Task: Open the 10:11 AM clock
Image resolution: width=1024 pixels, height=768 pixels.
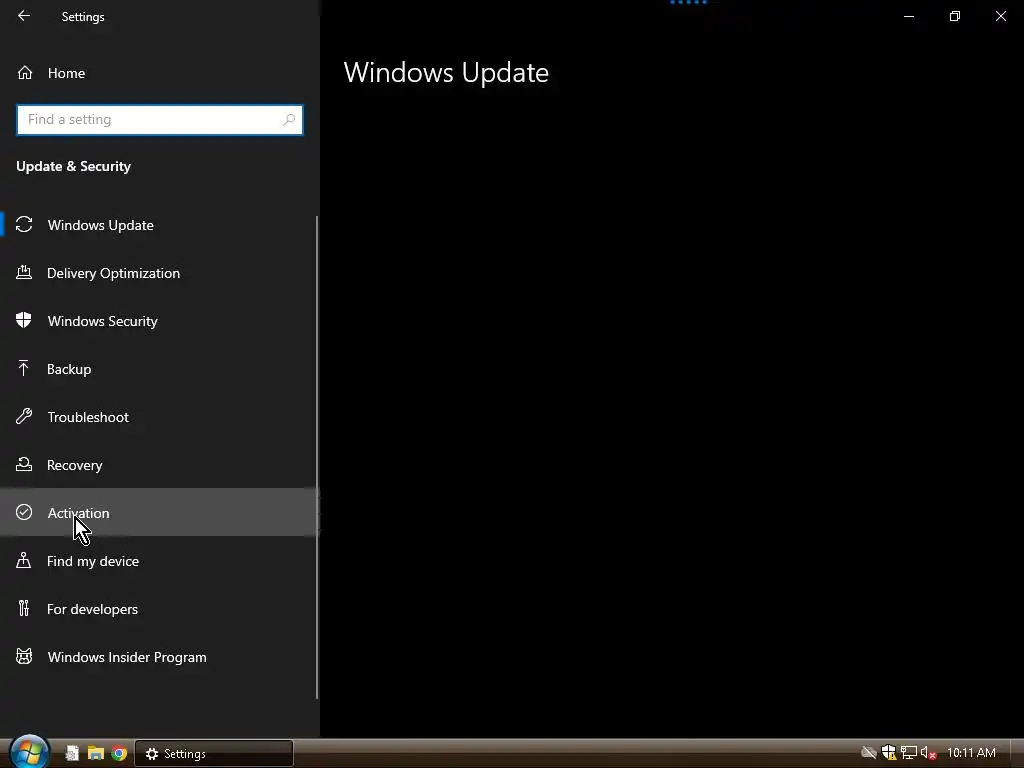Action: [x=971, y=753]
